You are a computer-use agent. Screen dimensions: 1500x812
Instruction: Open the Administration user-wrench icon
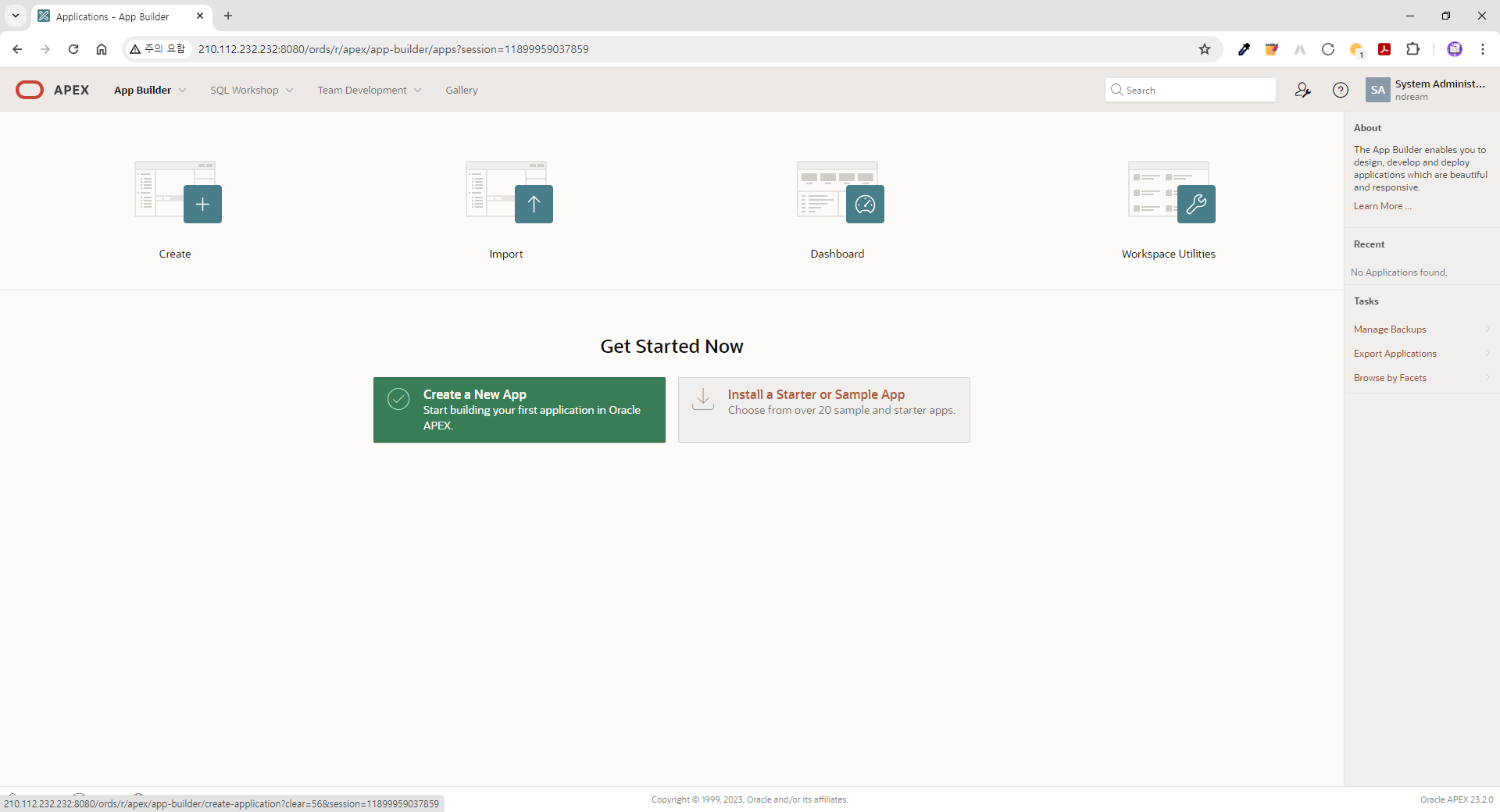pos(1302,90)
